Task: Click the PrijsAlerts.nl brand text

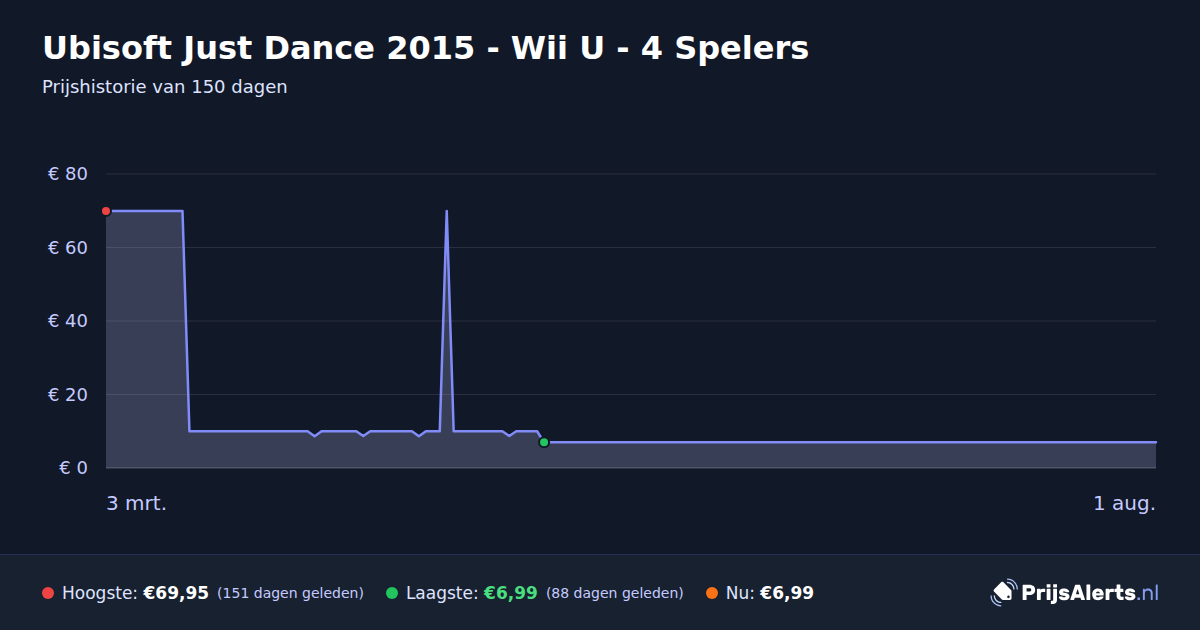Action: click(1090, 593)
